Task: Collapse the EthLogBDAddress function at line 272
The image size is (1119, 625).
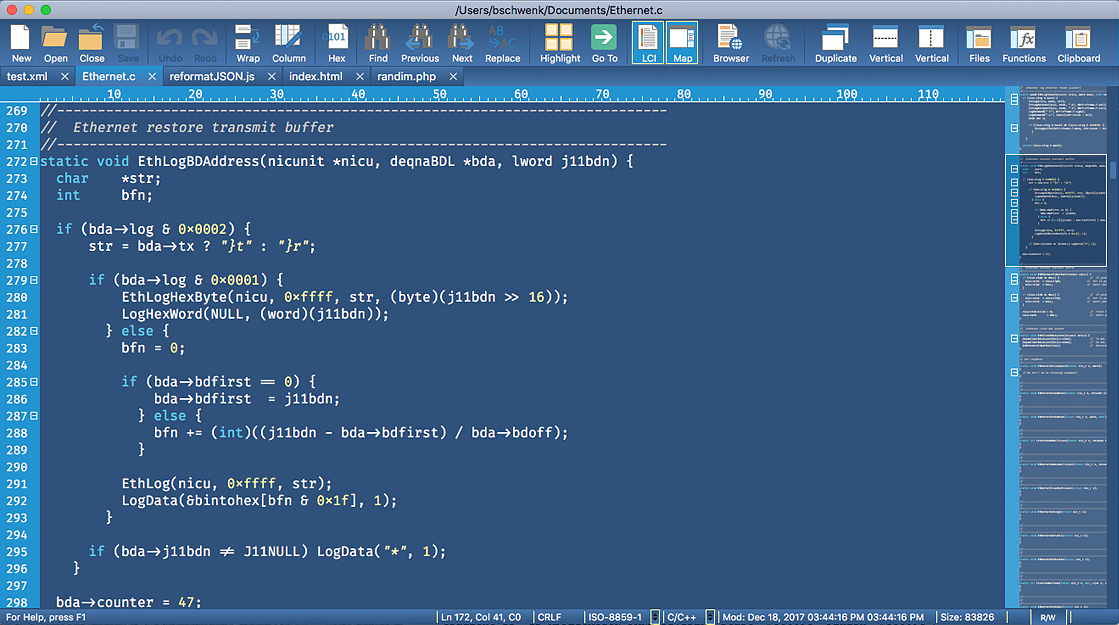Action: [x=35, y=162]
